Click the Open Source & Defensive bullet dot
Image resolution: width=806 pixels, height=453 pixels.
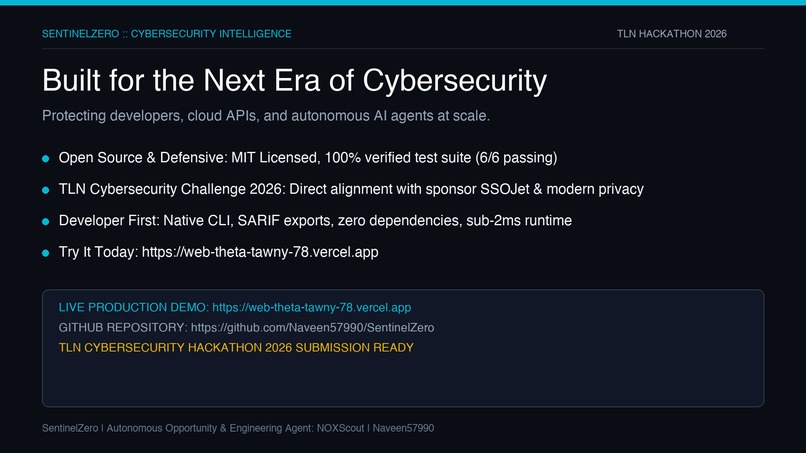coord(46,159)
